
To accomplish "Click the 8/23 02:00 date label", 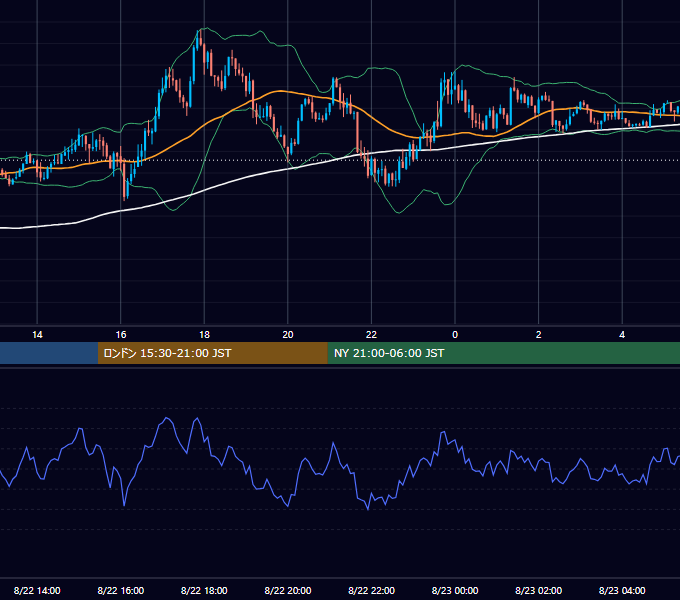I will (539, 590).
